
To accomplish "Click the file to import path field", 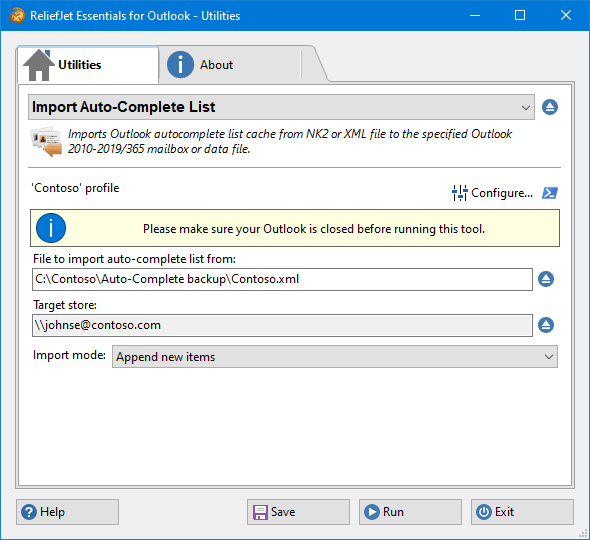I will click(x=282, y=279).
